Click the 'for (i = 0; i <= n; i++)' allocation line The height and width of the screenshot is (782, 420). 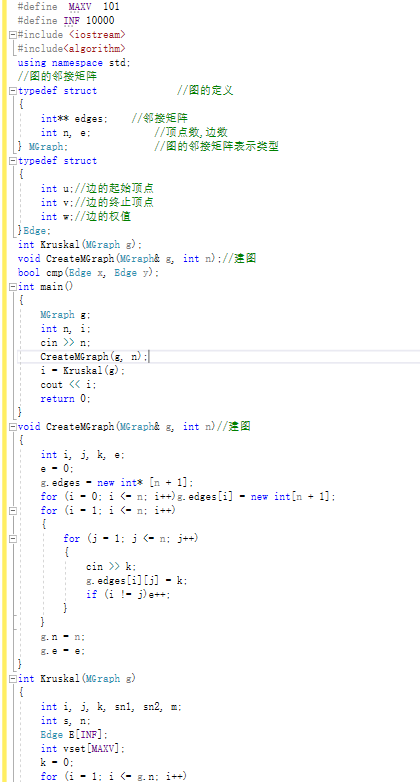point(188,497)
